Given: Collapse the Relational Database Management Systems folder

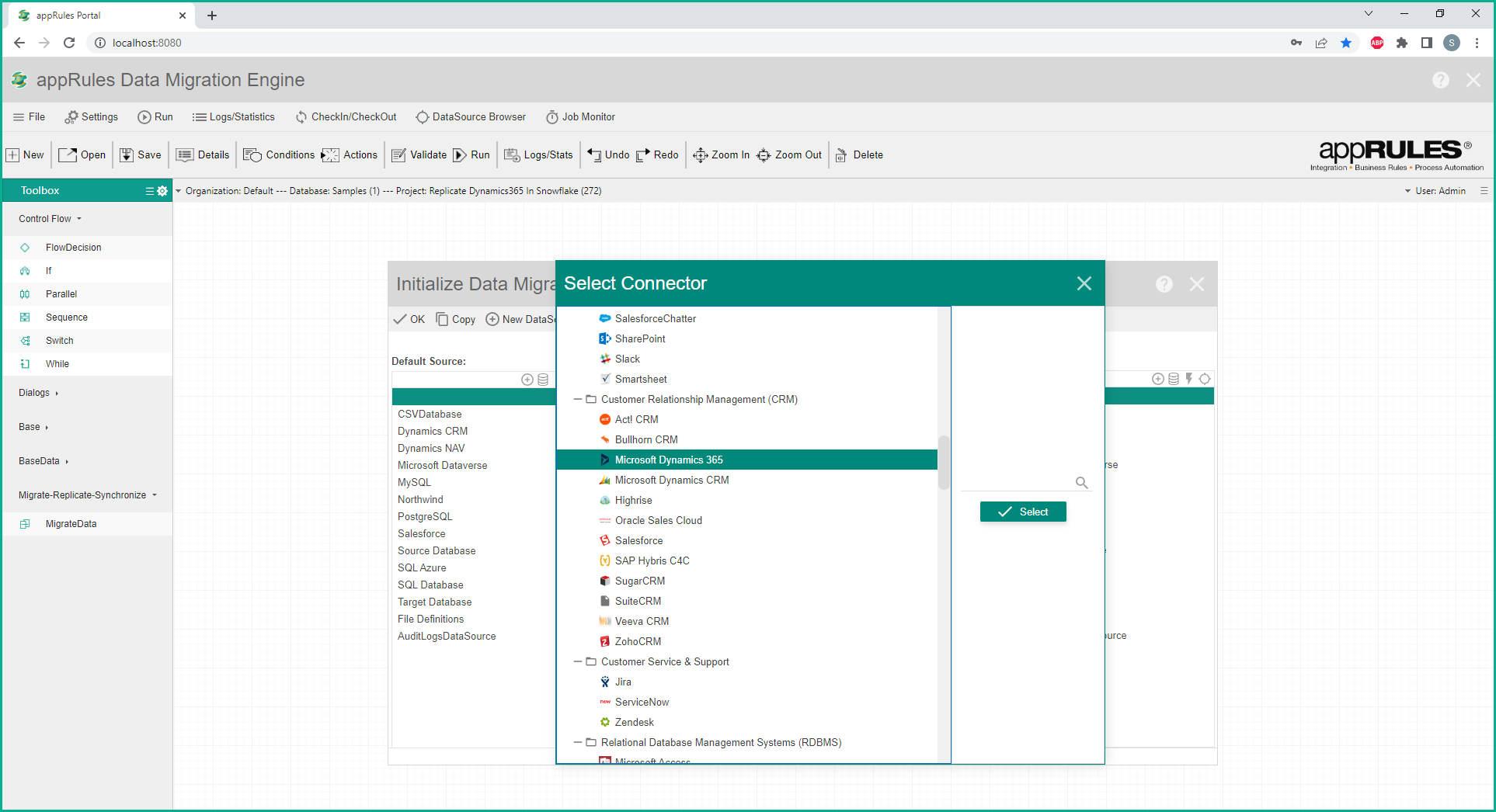Looking at the screenshot, I should point(578,743).
